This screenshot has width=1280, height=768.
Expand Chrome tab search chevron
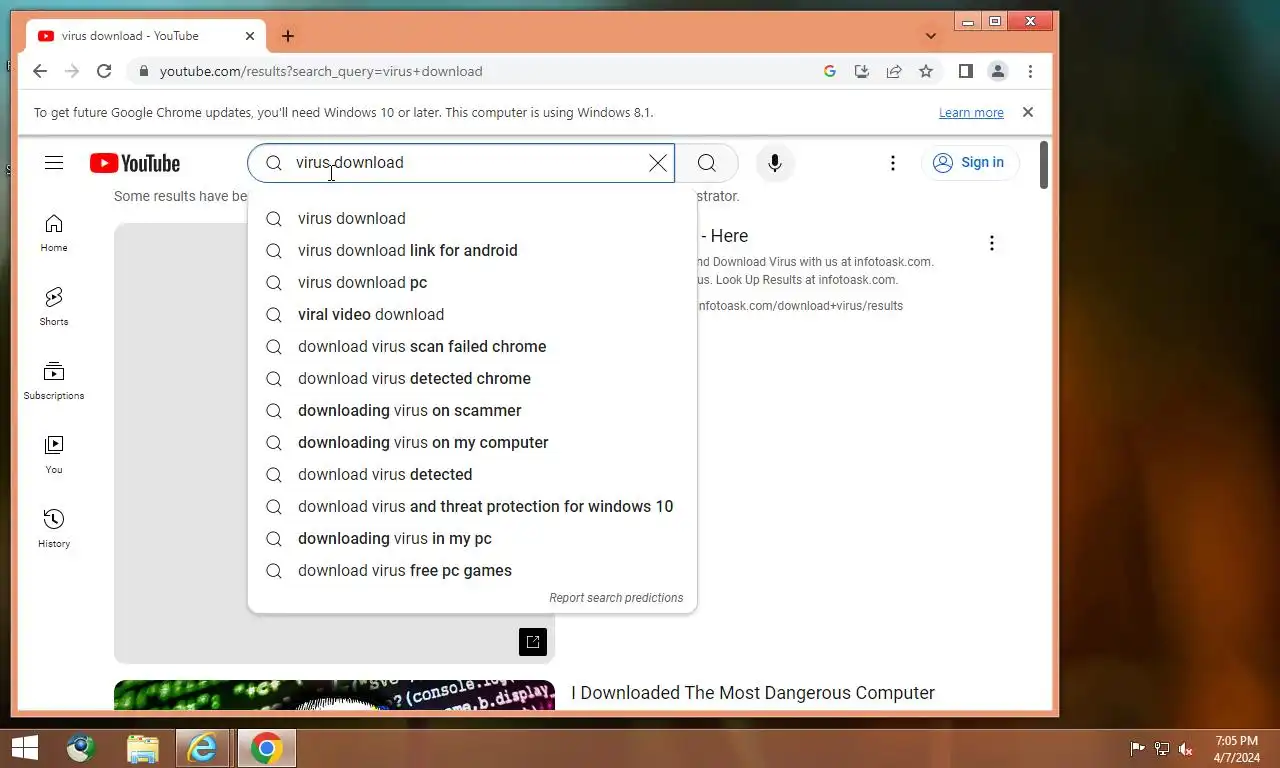click(x=931, y=36)
